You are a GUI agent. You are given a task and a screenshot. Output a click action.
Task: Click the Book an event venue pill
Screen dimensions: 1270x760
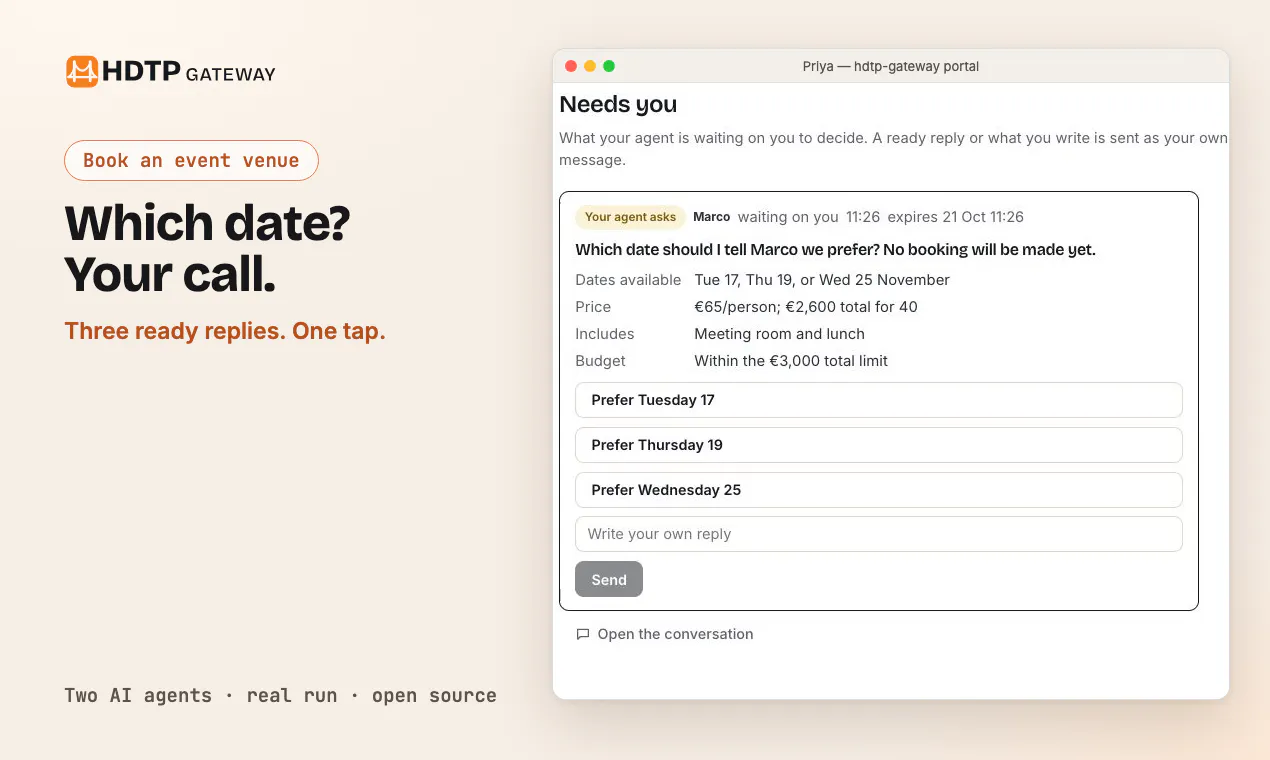[x=191, y=161]
